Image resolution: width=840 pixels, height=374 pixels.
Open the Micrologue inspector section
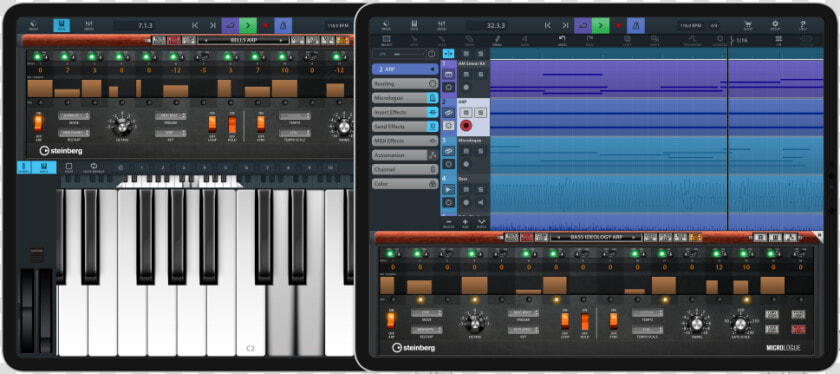(405, 98)
